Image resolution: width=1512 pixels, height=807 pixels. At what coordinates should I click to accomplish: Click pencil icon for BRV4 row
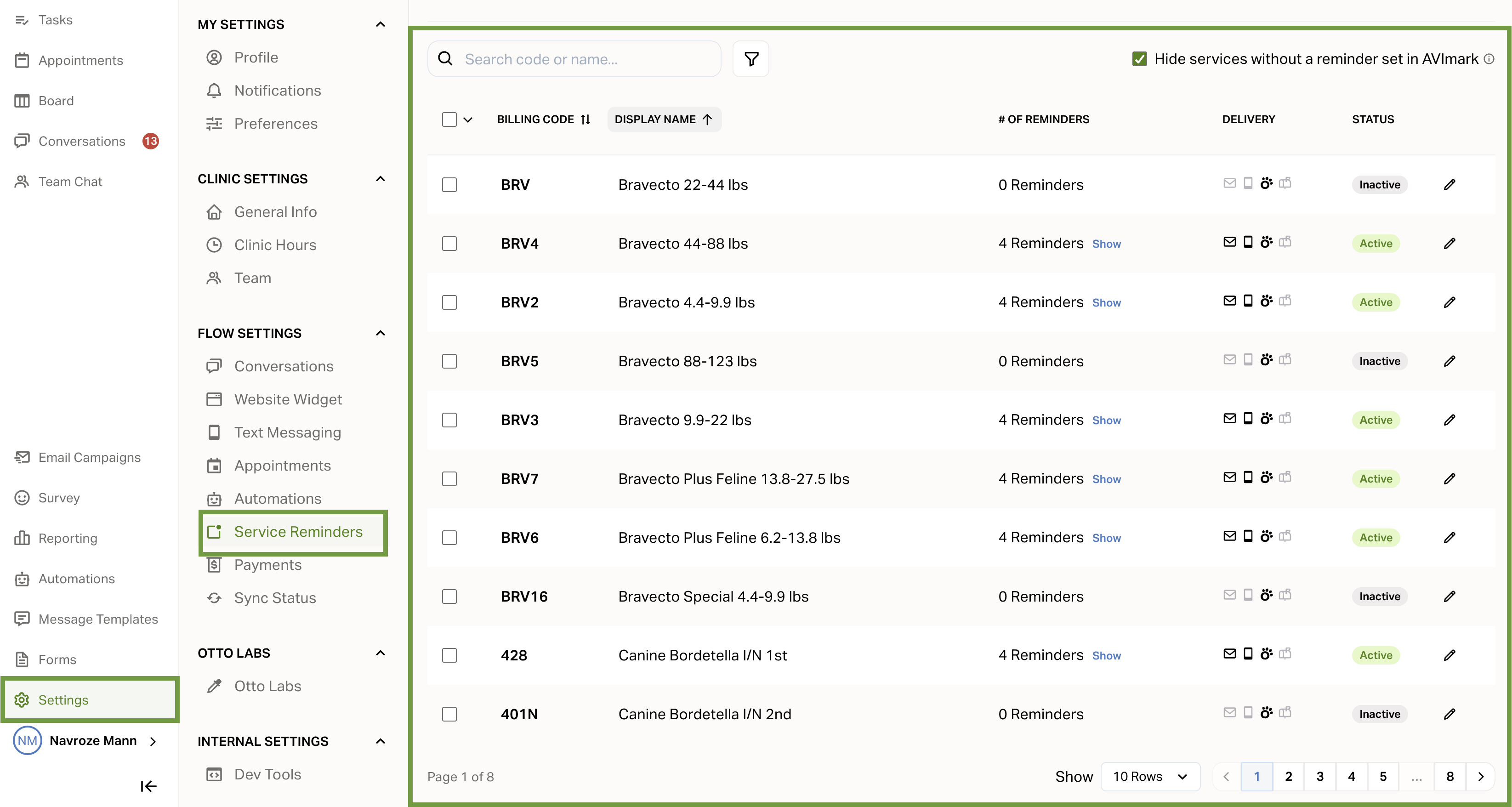pos(1449,244)
